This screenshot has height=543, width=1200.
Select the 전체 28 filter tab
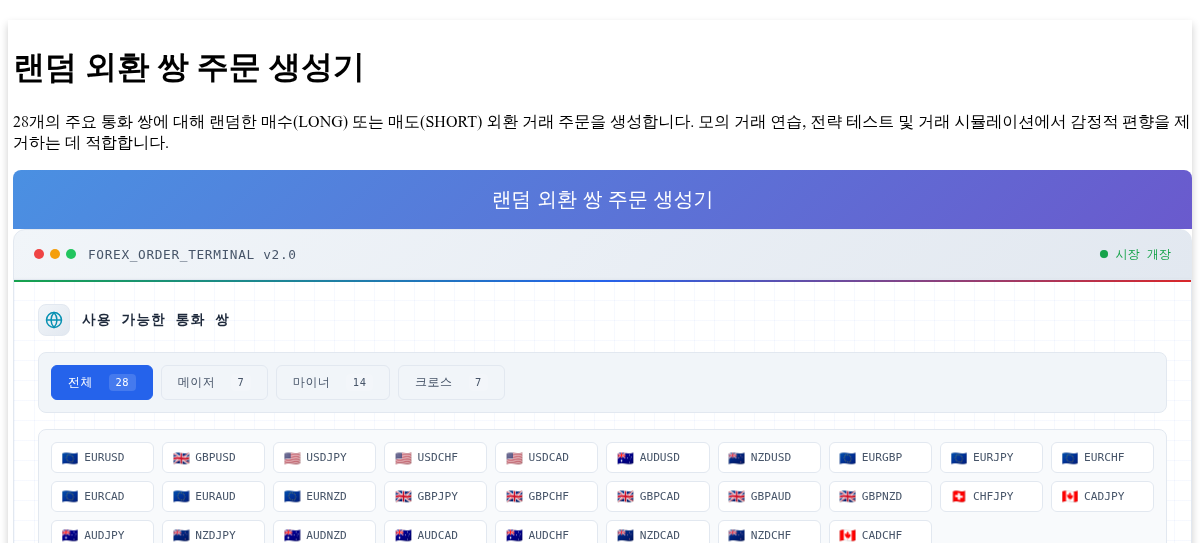[102, 382]
